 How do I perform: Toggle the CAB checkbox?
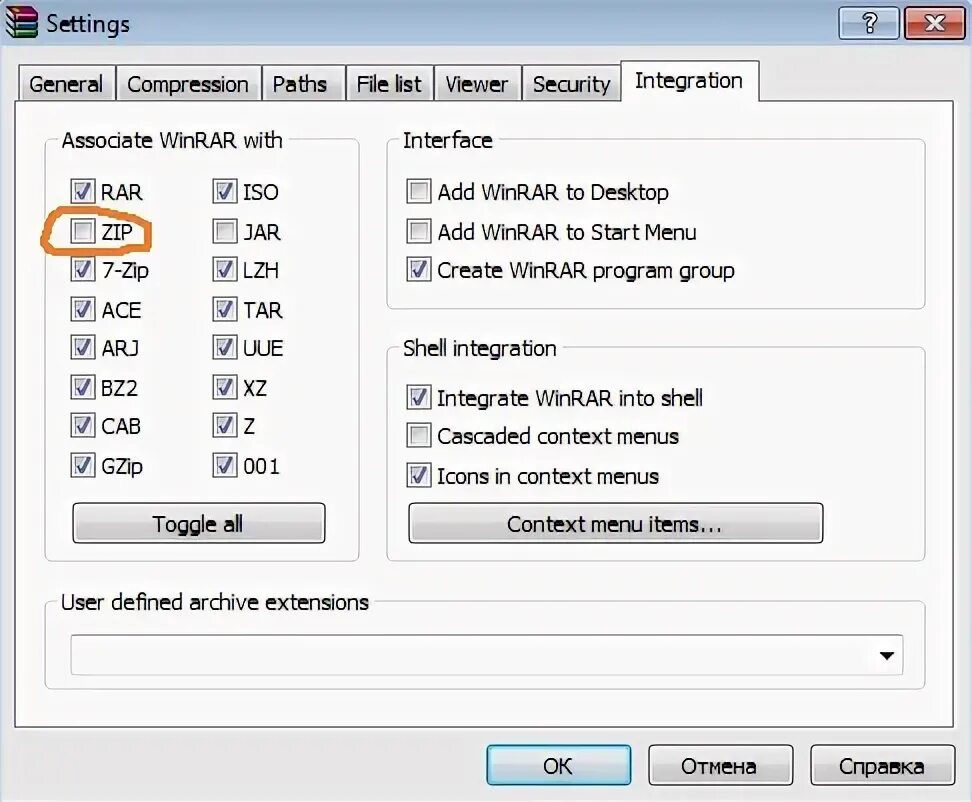pyautogui.click(x=82, y=426)
